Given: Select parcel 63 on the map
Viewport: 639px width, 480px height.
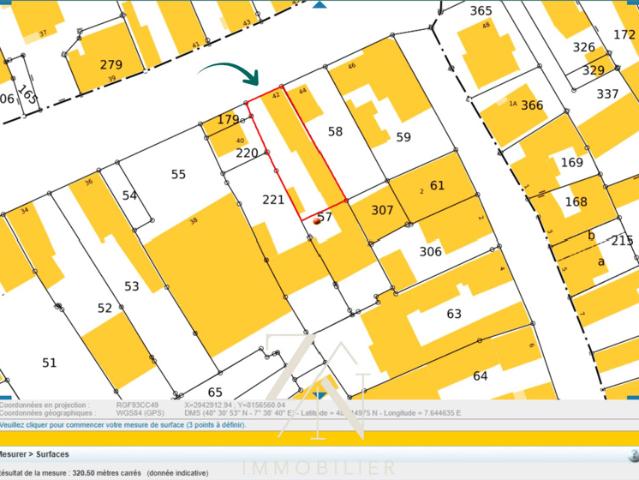Looking at the screenshot, I should [x=454, y=314].
